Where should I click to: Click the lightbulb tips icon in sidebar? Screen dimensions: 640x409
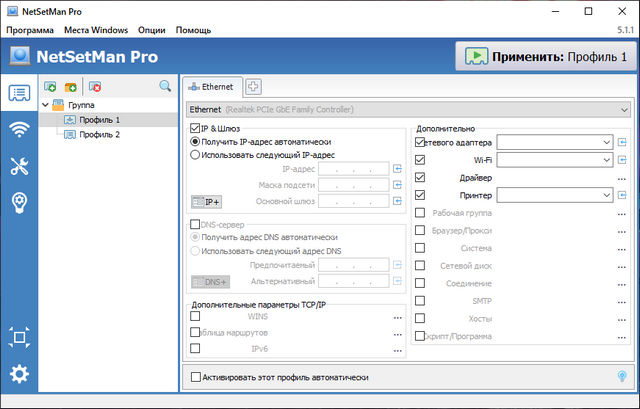pyautogui.click(x=19, y=203)
